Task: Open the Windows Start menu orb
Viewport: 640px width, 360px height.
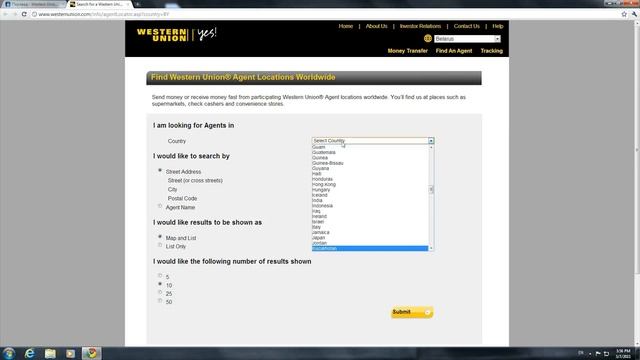Action: click(9, 353)
